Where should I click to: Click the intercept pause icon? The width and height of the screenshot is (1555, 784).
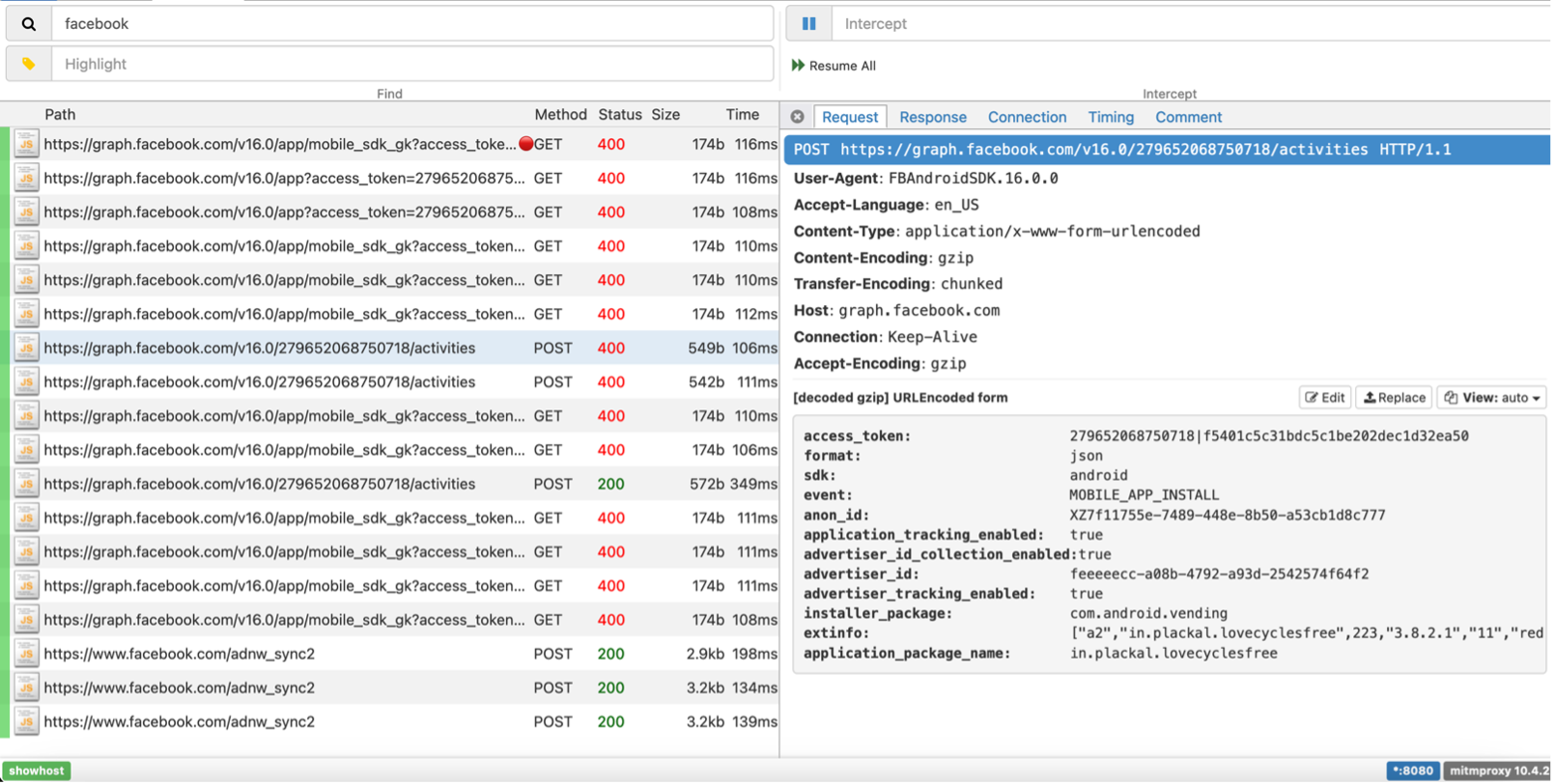(808, 24)
